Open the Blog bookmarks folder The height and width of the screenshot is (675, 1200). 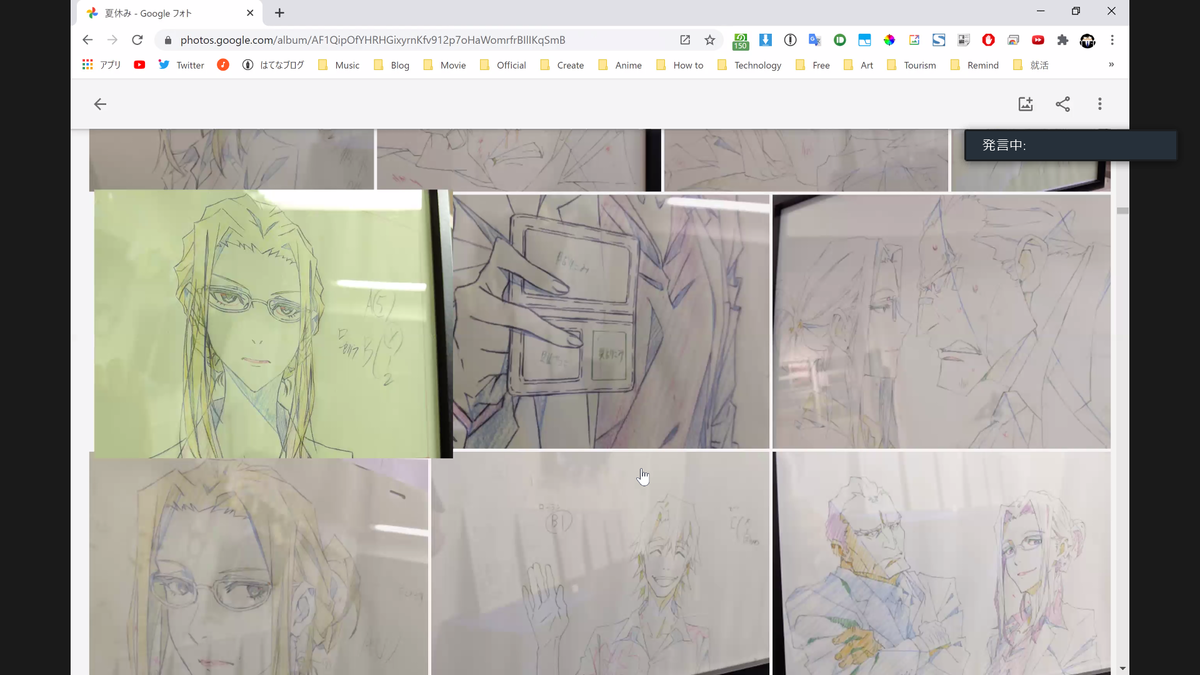click(x=391, y=65)
